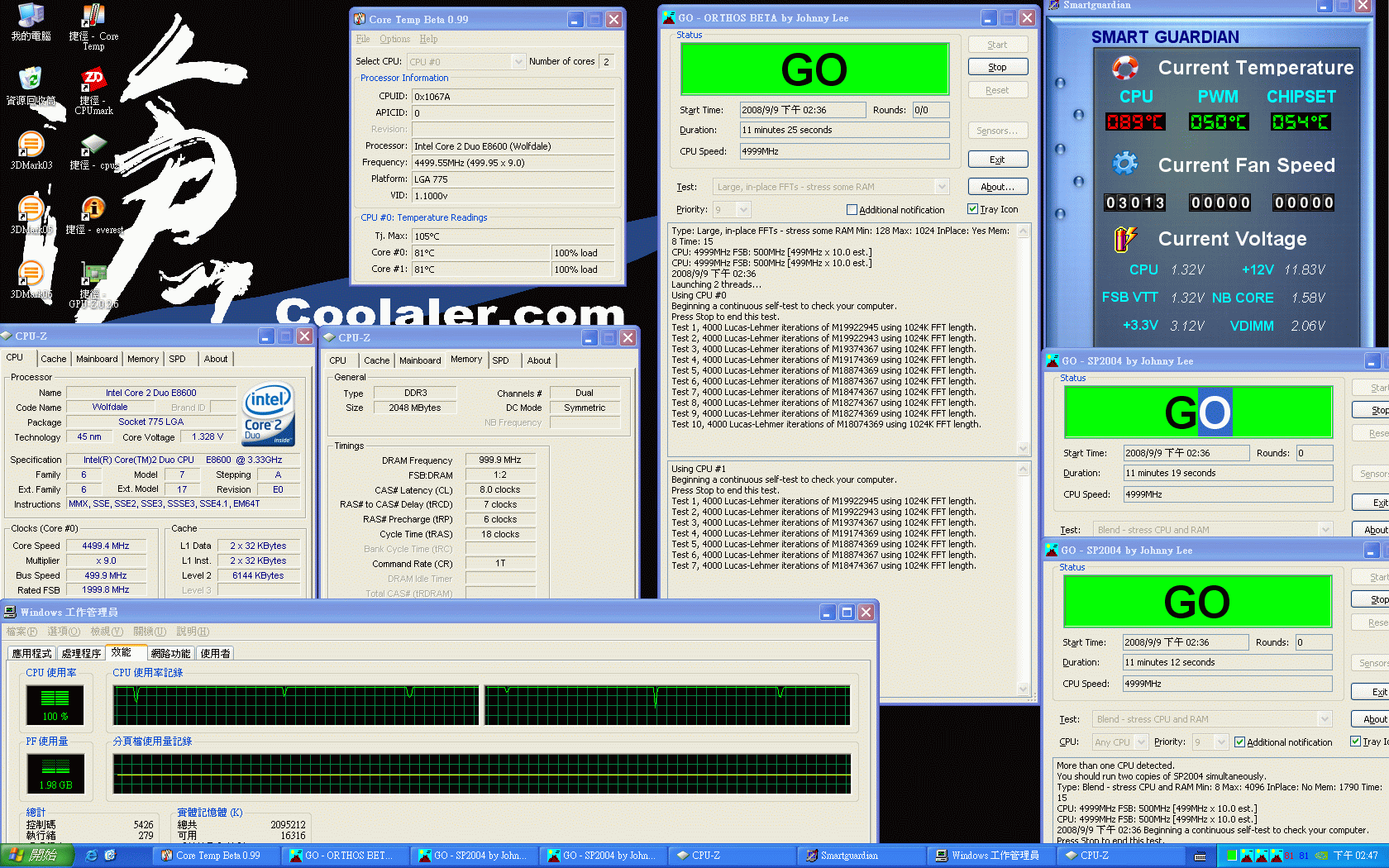The height and width of the screenshot is (868, 1389).
Task: Click the CPU fan speed 03013 readout
Action: pyautogui.click(x=1135, y=203)
